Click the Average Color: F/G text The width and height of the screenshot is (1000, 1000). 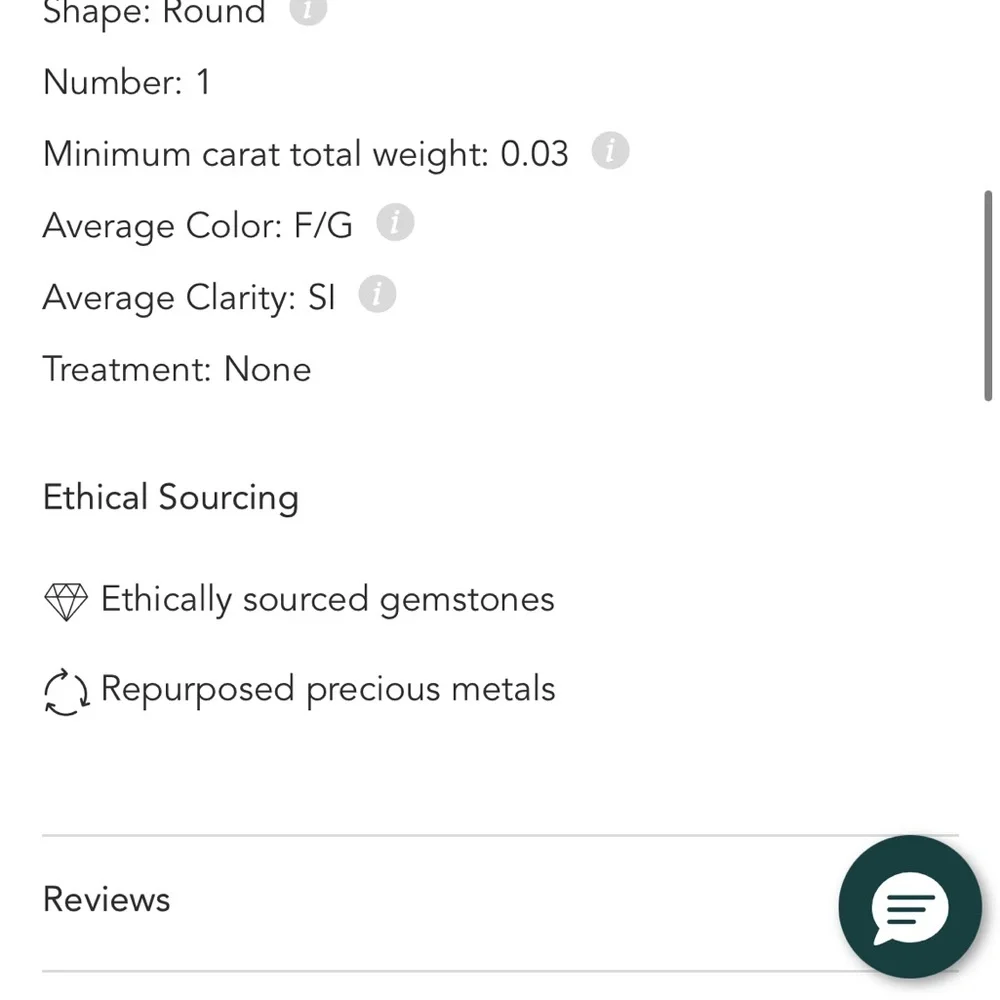[x=198, y=225]
